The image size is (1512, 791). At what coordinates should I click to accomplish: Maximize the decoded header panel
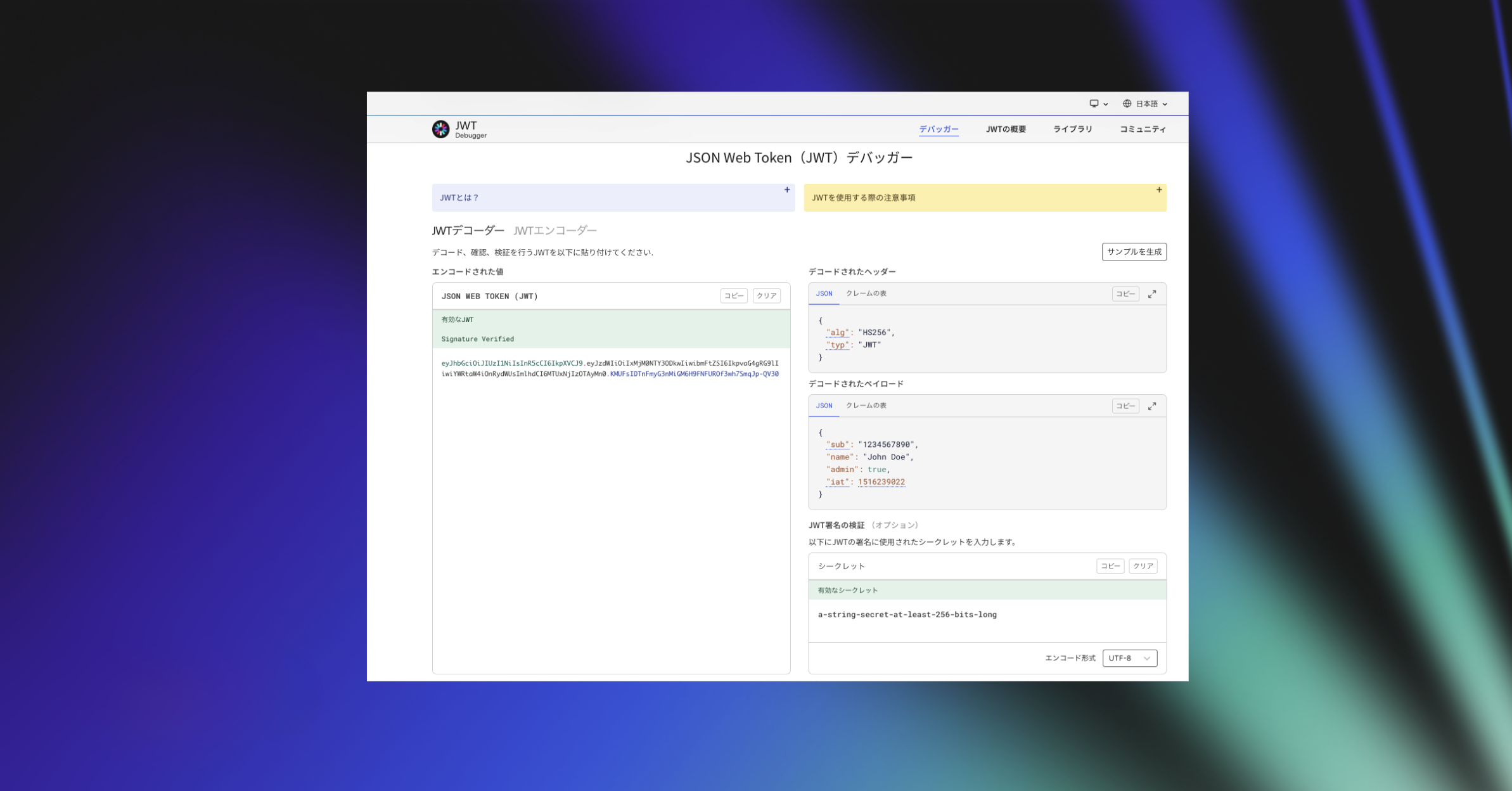tap(1151, 294)
